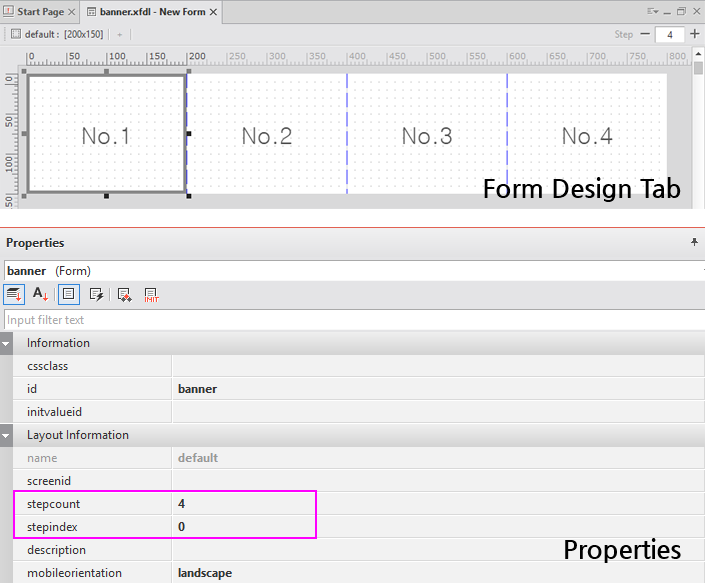Image resolution: width=705 pixels, height=584 pixels.
Task: Decrease the Step count with minus
Action: (x=644, y=34)
